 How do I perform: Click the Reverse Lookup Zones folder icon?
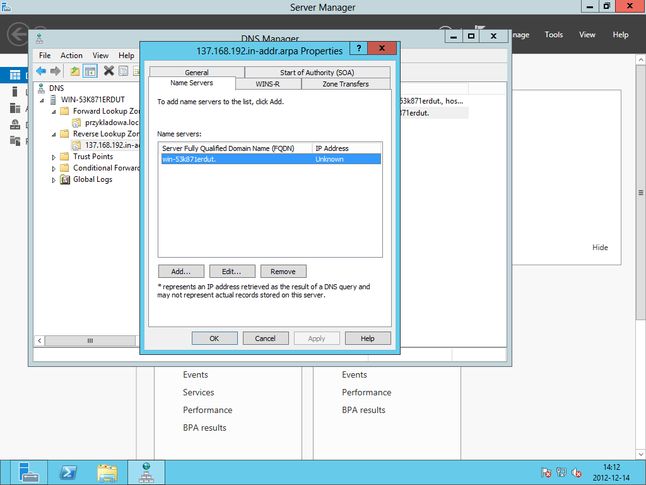coord(65,134)
